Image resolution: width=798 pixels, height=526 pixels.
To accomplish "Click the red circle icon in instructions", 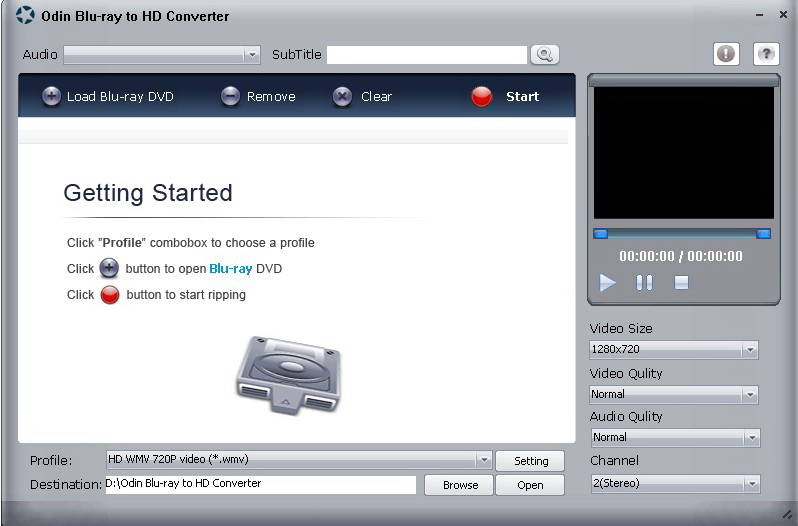I will pos(109,295).
